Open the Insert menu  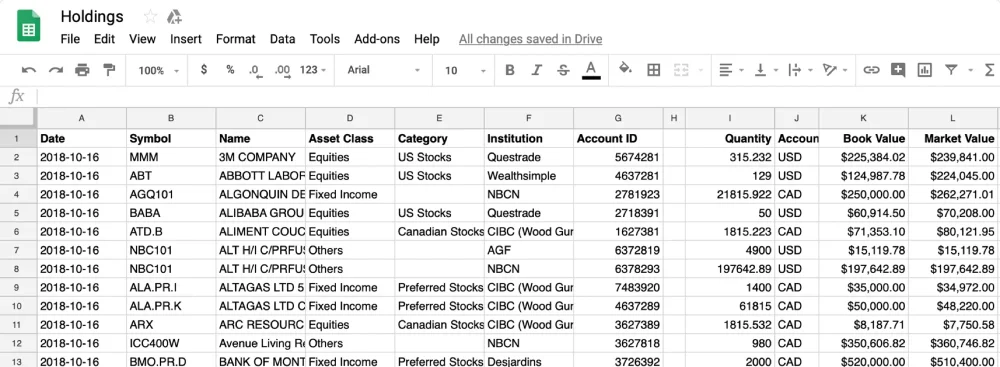pos(186,39)
